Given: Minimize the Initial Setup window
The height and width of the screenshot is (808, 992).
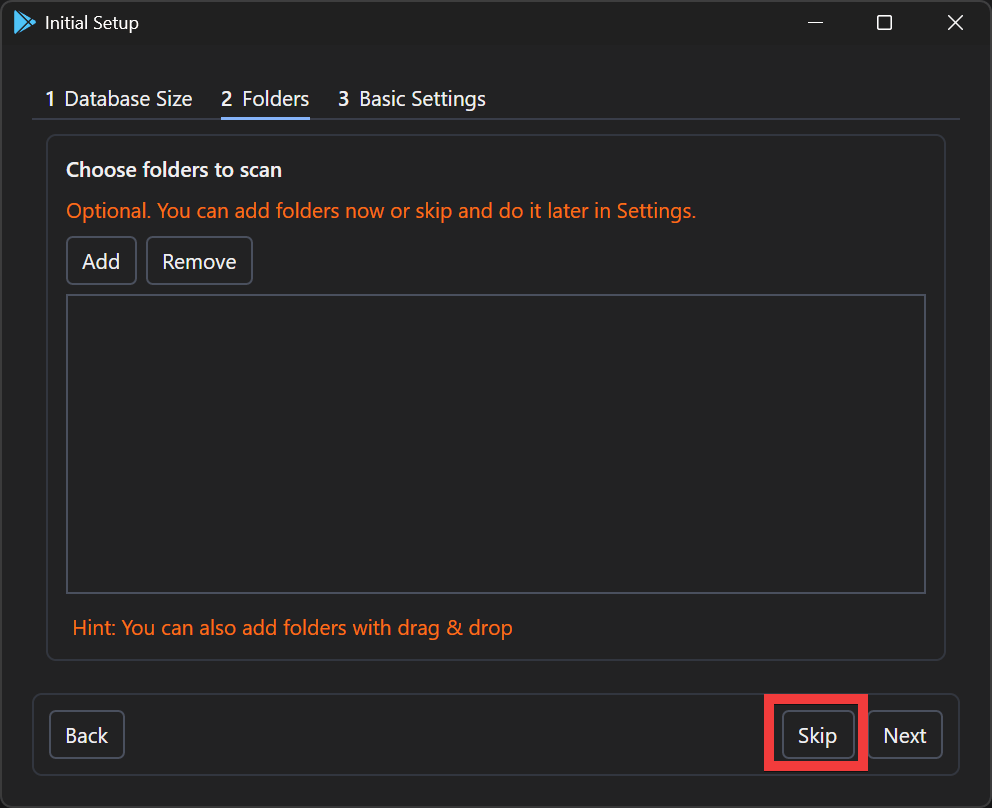Looking at the screenshot, I should click(816, 23).
